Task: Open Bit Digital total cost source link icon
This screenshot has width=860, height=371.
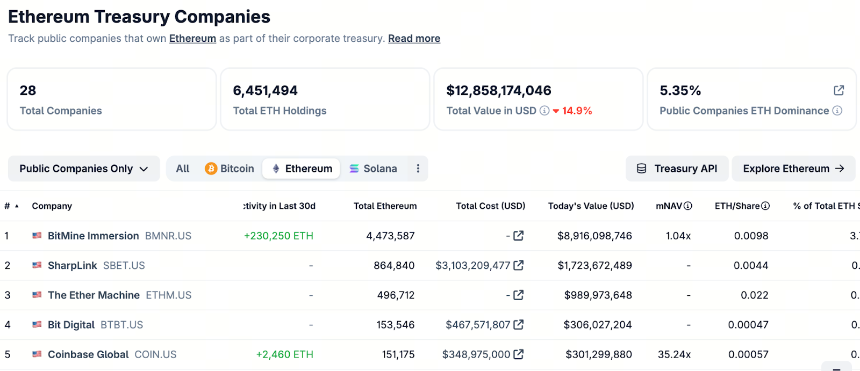Action: click(518, 325)
